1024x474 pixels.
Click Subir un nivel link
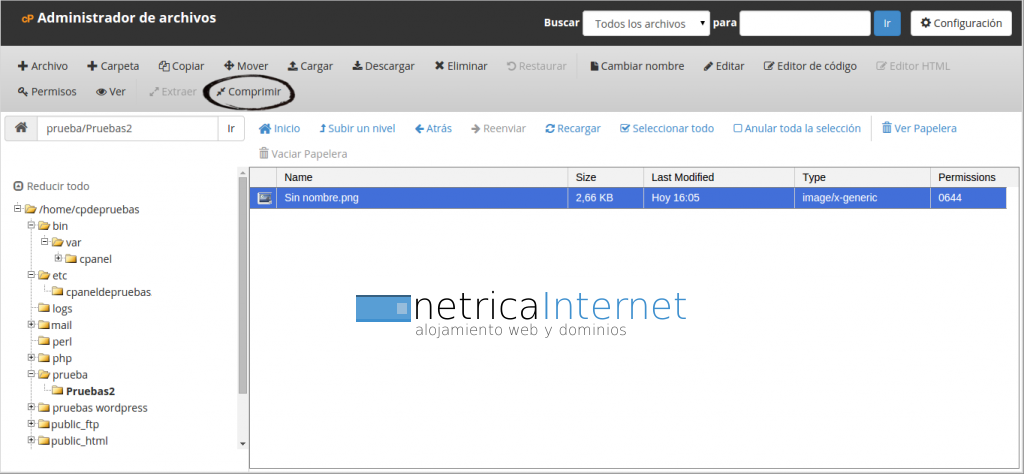tap(357, 128)
